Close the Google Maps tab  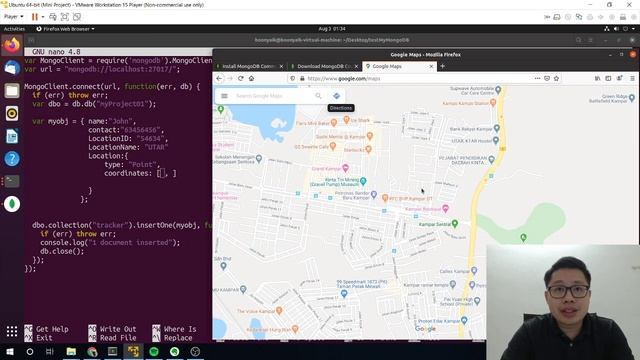point(431,66)
